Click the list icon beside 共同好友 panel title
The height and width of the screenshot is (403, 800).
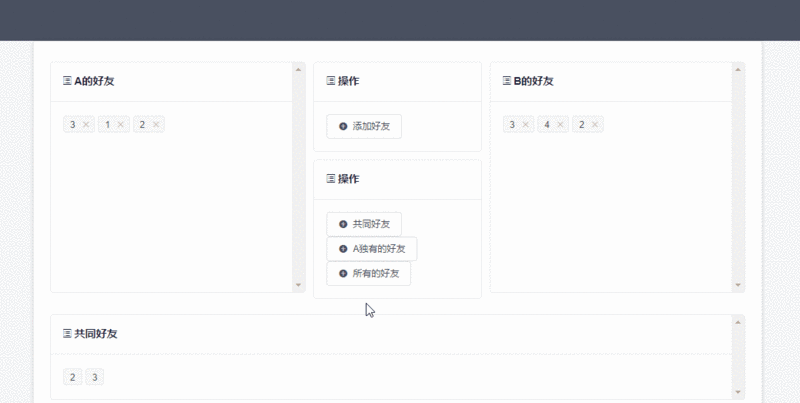coord(67,334)
